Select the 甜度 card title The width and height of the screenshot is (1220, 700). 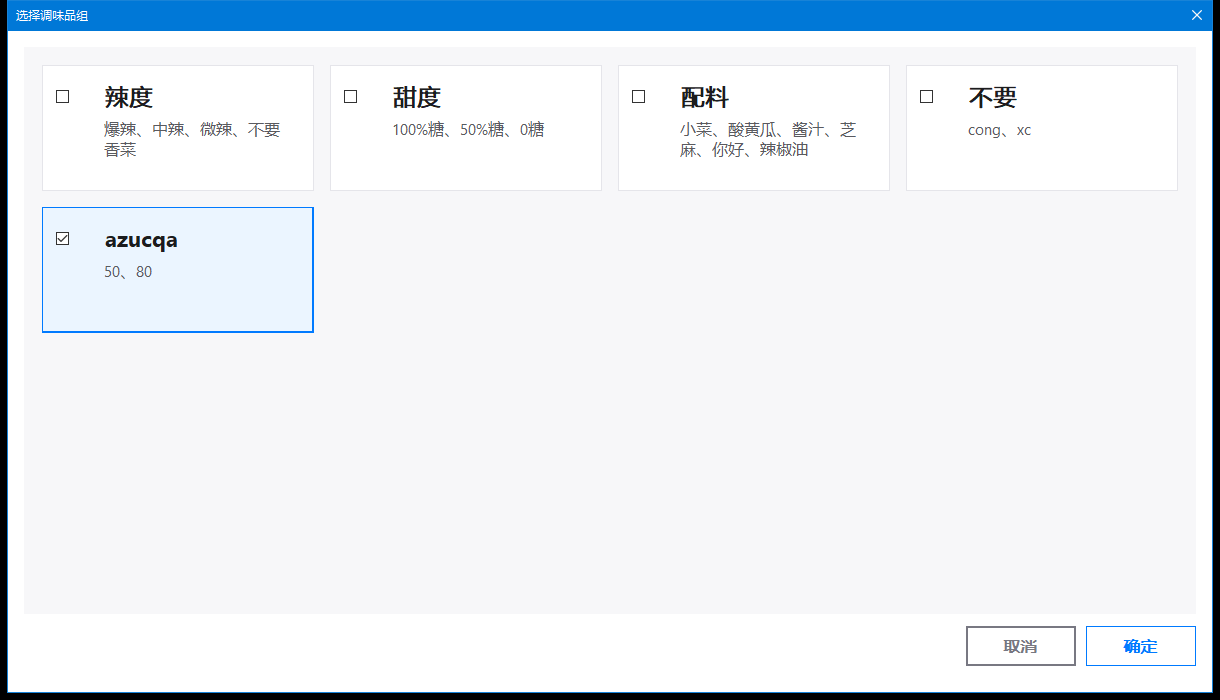(x=416, y=98)
